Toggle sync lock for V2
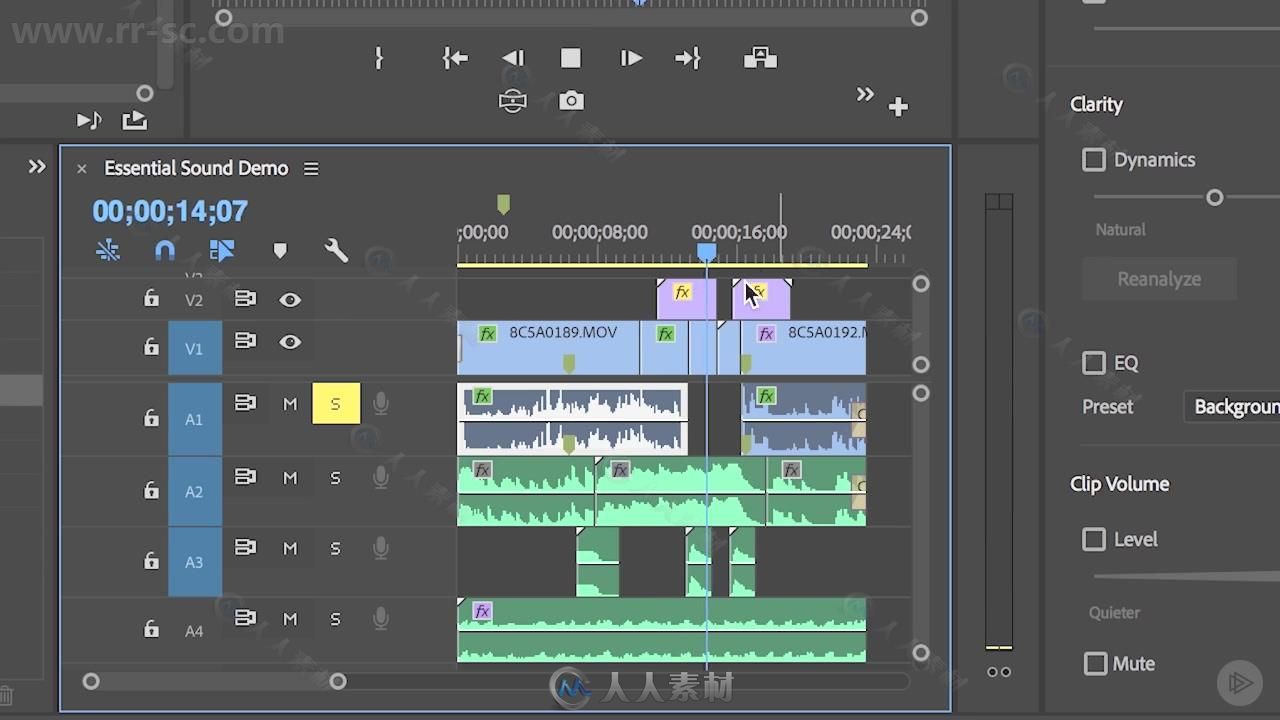Screen dimensions: 1280x720 pos(245,298)
